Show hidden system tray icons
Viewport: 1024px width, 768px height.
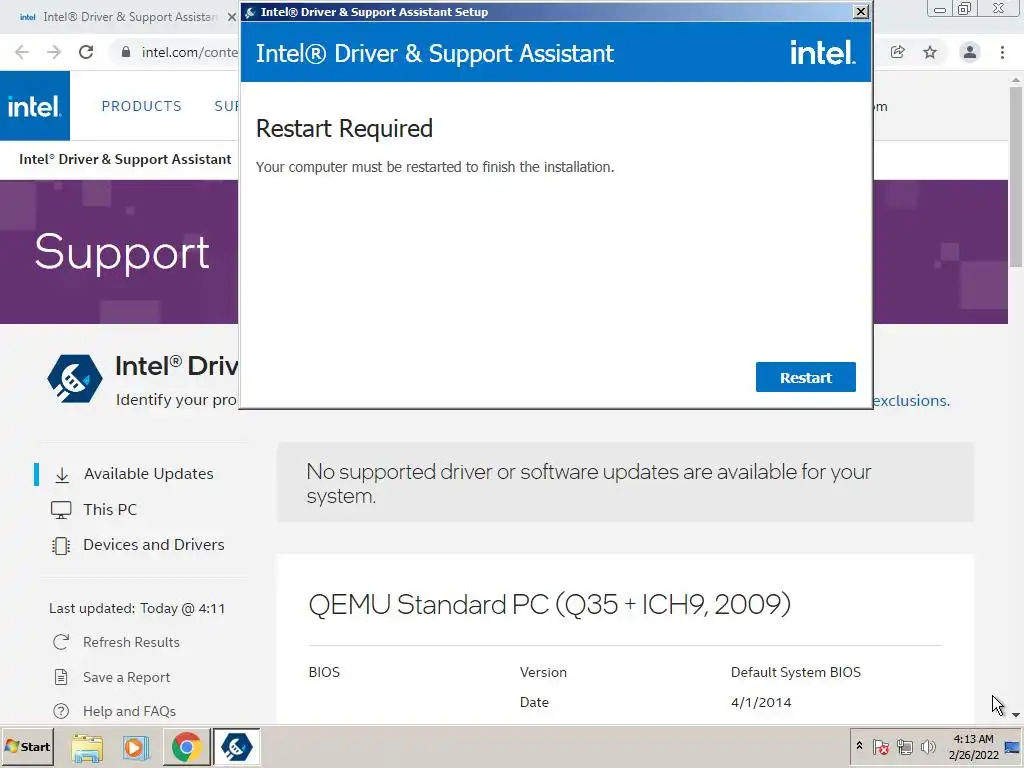[x=859, y=746]
